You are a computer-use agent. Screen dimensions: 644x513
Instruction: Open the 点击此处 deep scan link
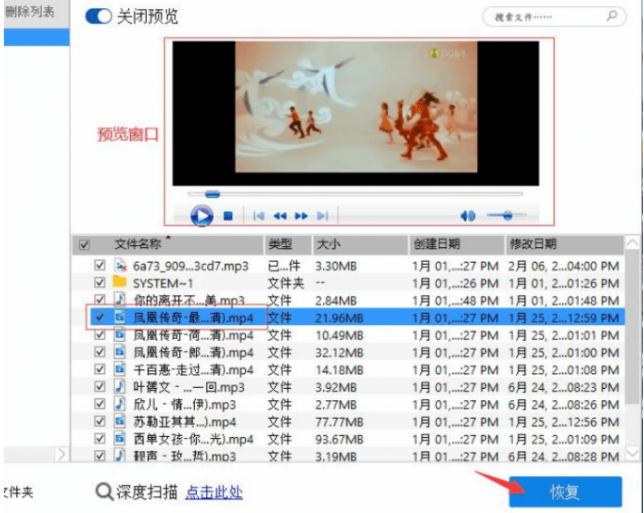[214, 492]
